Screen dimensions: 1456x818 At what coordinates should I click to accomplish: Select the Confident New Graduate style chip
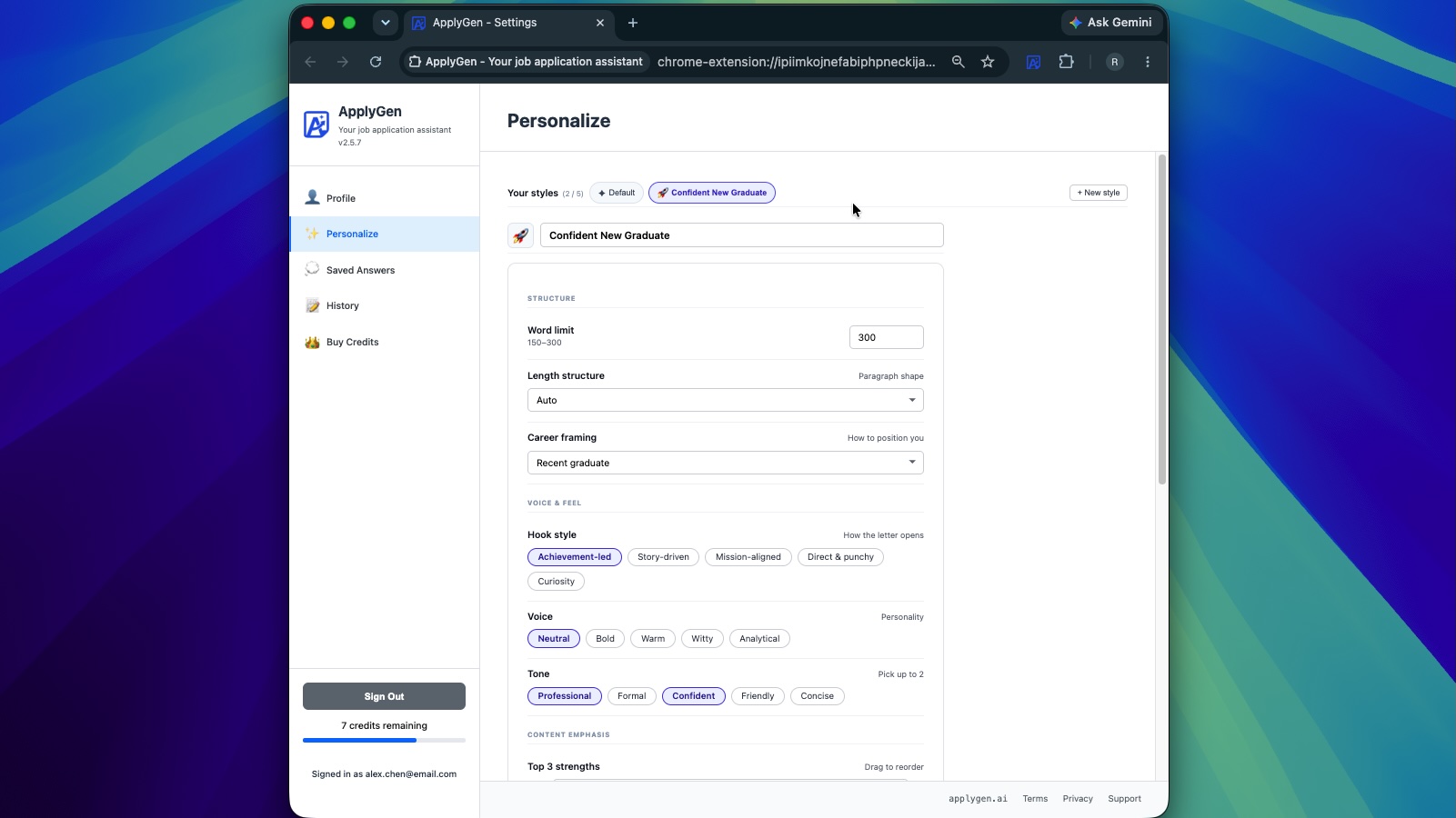[x=712, y=193]
